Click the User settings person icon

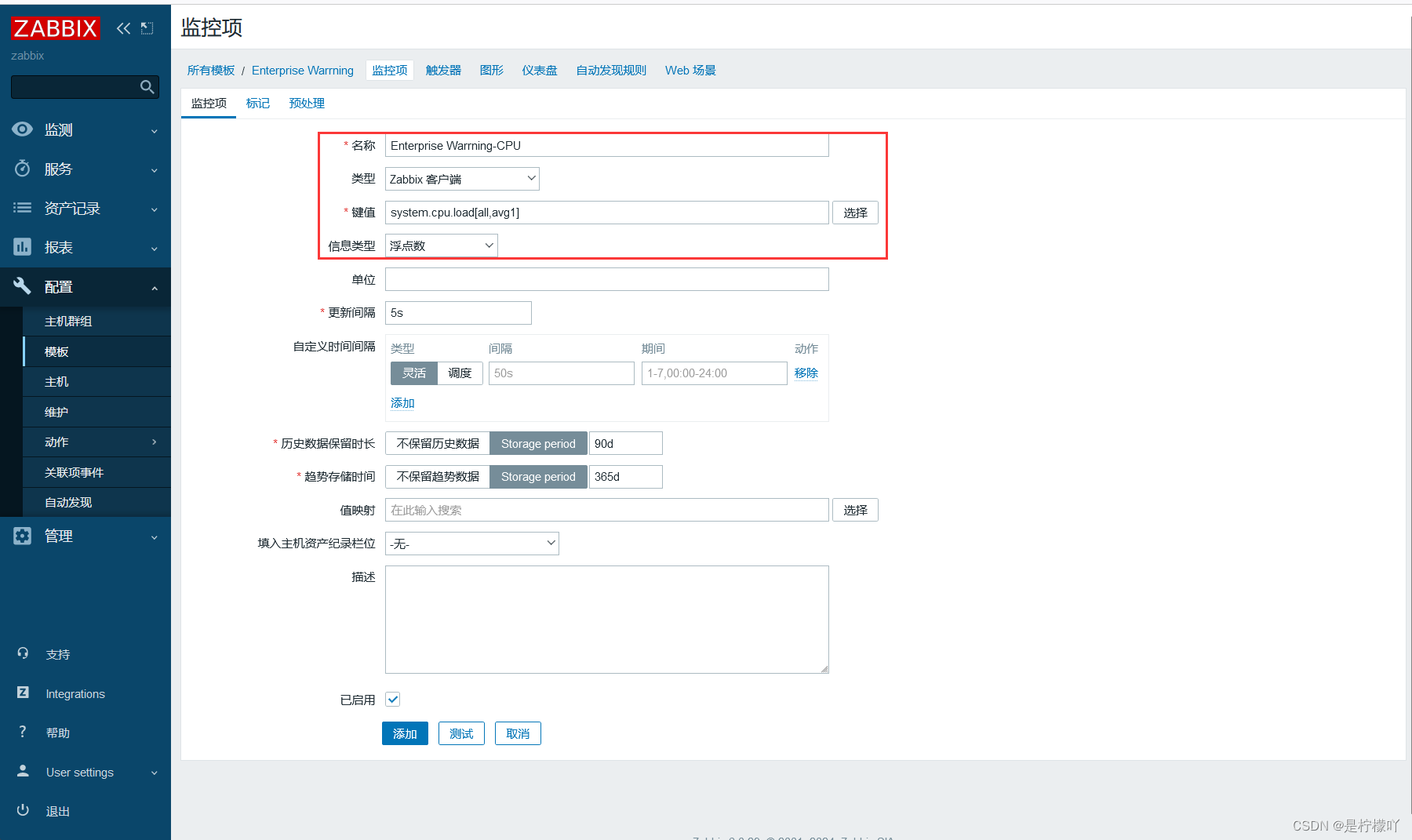(23, 771)
